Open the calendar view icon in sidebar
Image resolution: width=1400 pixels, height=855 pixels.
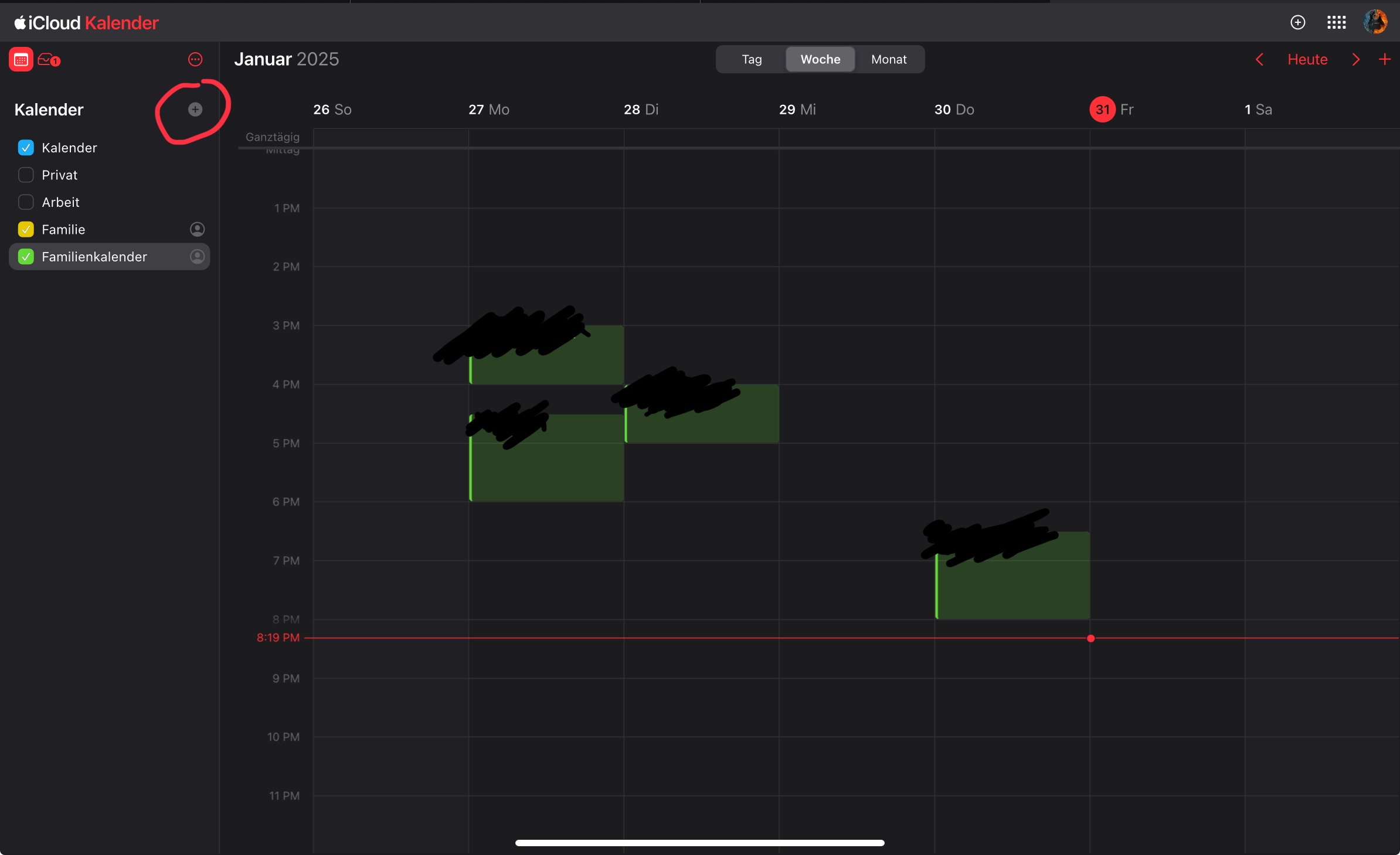[21, 59]
